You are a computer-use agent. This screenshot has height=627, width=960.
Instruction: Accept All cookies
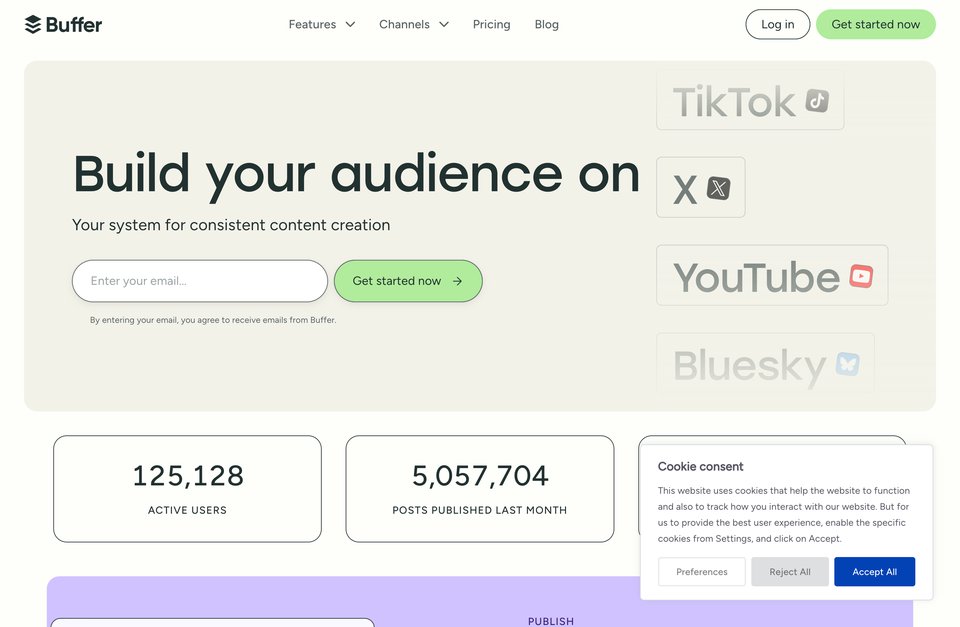[874, 572]
